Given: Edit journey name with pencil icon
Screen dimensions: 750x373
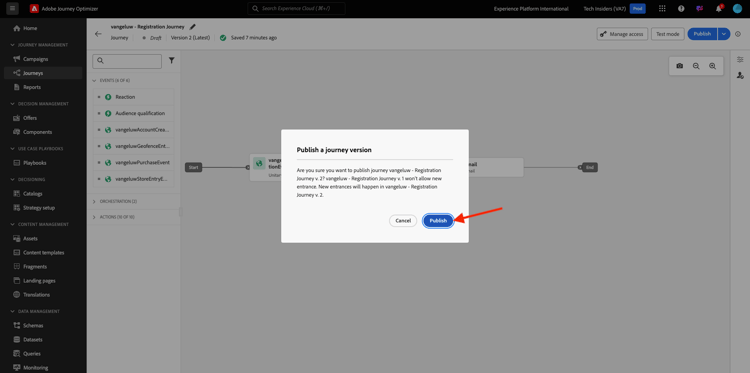Looking at the screenshot, I should [x=193, y=27].
